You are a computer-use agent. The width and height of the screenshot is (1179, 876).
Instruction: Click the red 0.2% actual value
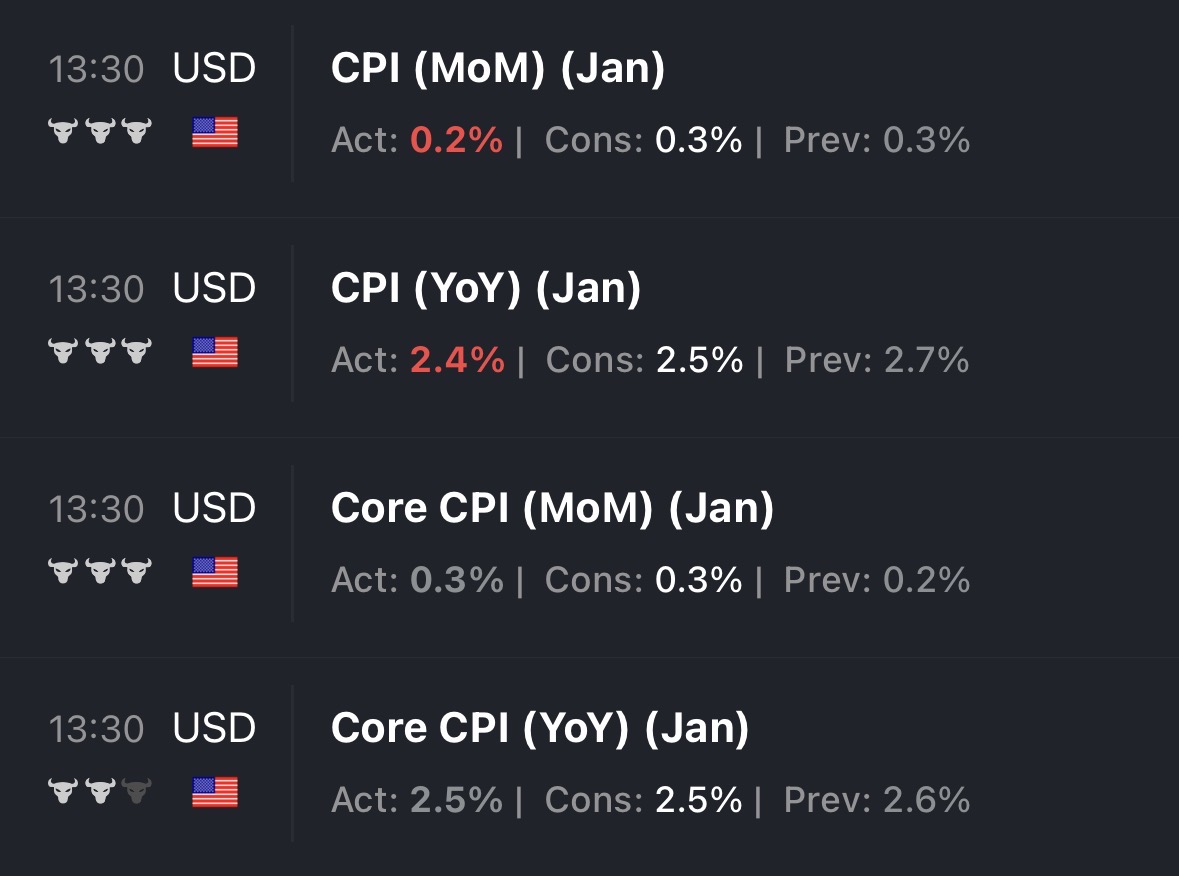click(x=456, y=141)
